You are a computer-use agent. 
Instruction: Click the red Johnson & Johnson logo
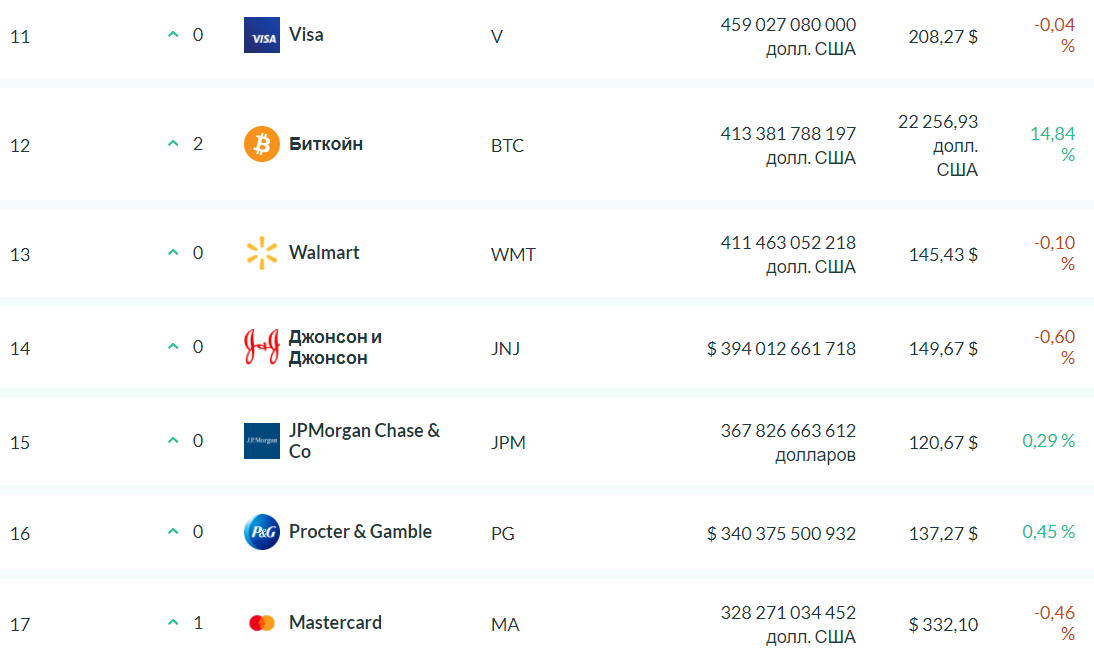(x=262, y=347)
